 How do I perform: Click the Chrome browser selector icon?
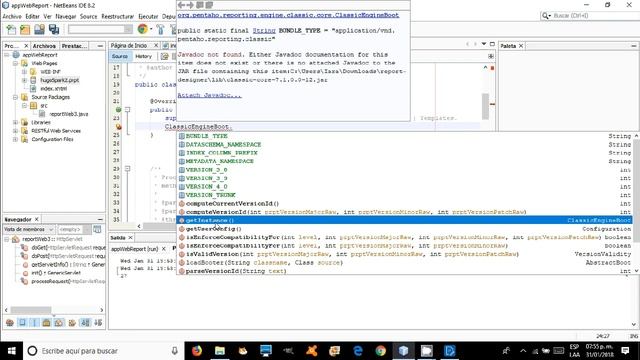tap(142, 29)
